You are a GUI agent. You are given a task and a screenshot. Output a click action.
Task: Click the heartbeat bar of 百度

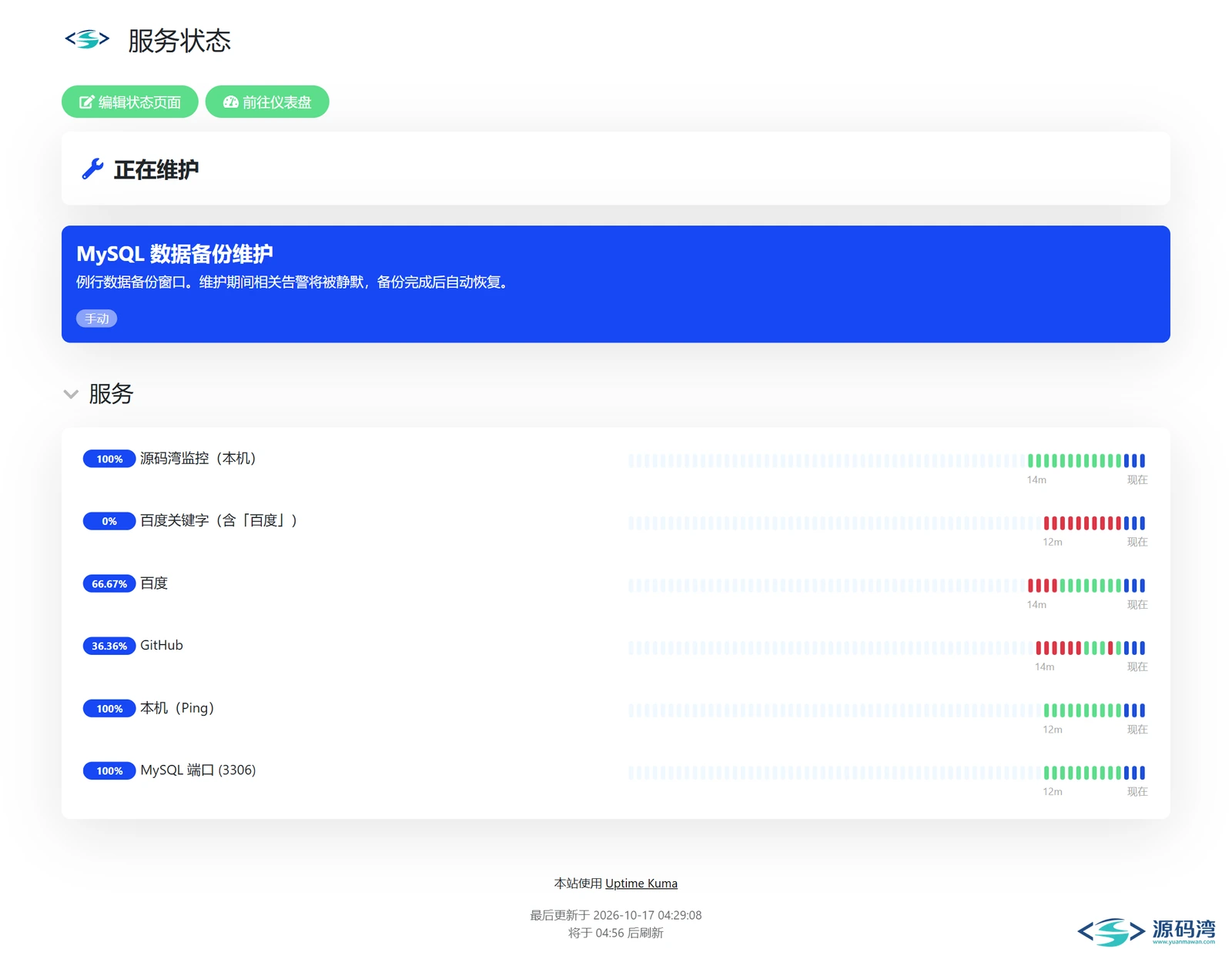tap(887, 585)
